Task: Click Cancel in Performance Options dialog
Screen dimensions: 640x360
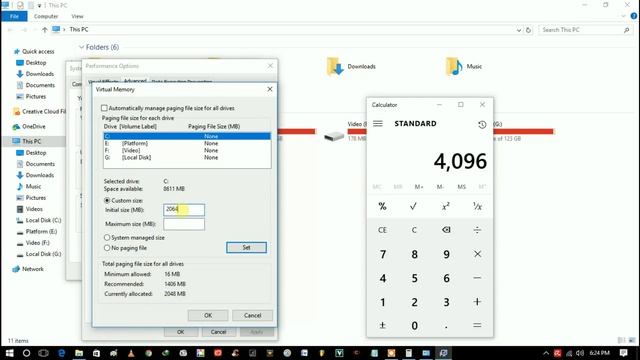Action: pos(218,332)
